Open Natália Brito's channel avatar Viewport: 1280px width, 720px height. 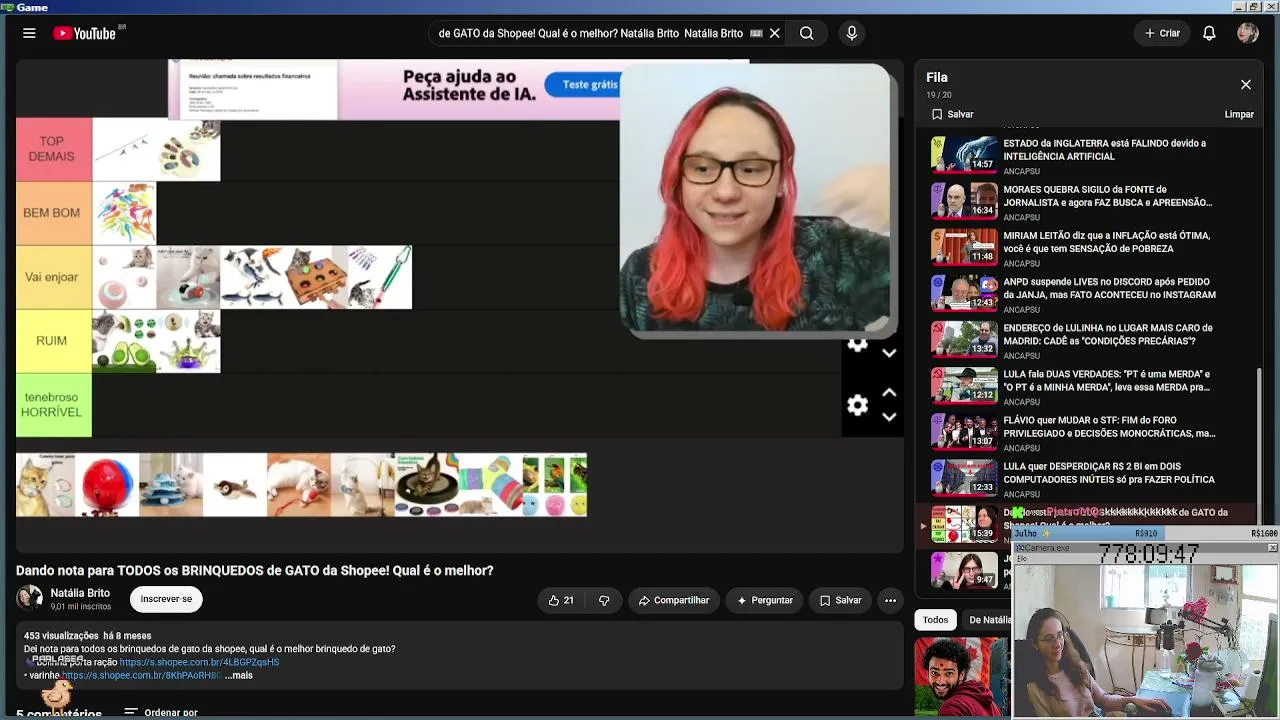pyautogui.click(x=29, y=599)
